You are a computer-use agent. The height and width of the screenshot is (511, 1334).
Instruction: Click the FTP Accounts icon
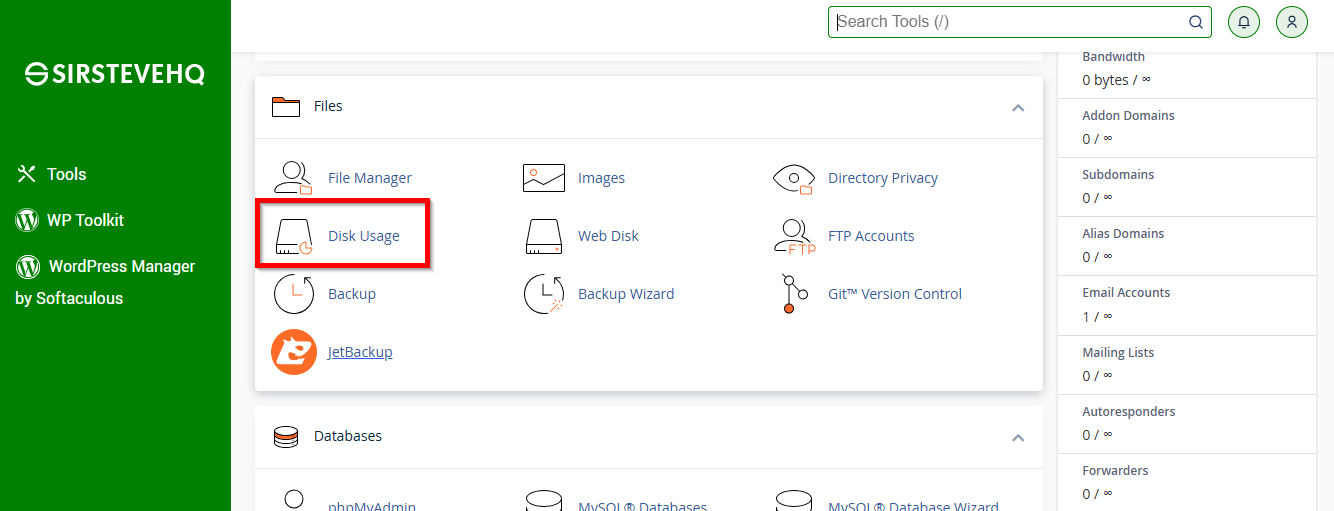tap(794, 236)
